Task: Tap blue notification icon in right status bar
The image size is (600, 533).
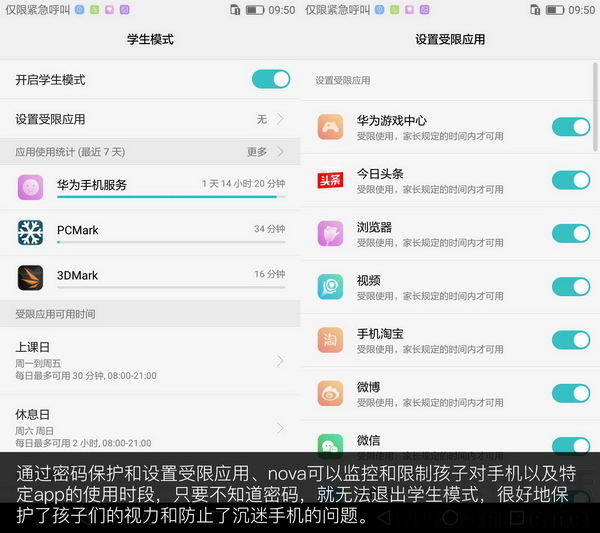Action: click(x=380, y=10)
